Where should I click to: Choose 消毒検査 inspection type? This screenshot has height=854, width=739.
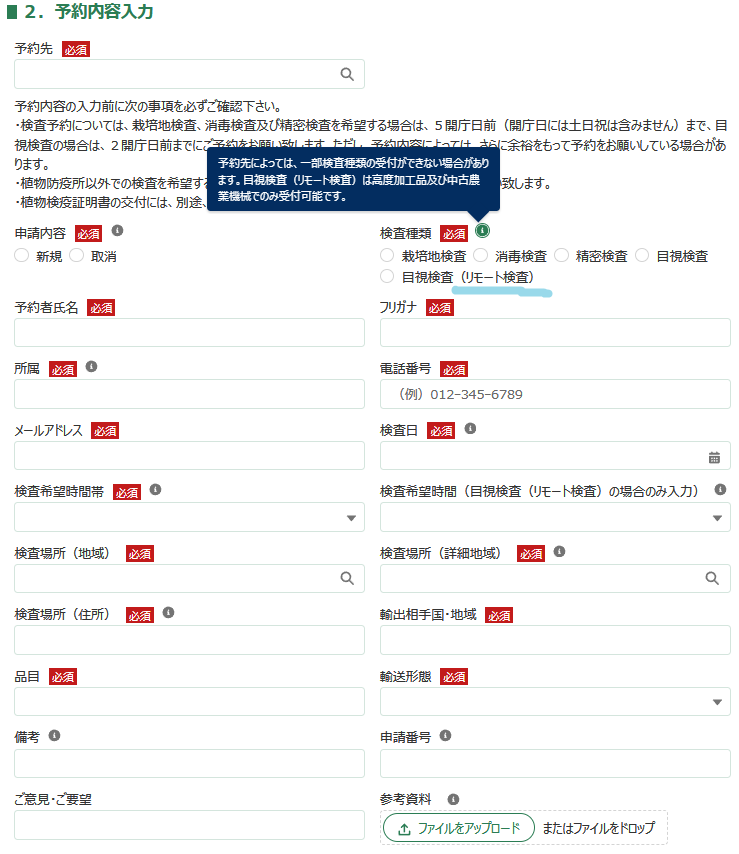pos(480,255)
